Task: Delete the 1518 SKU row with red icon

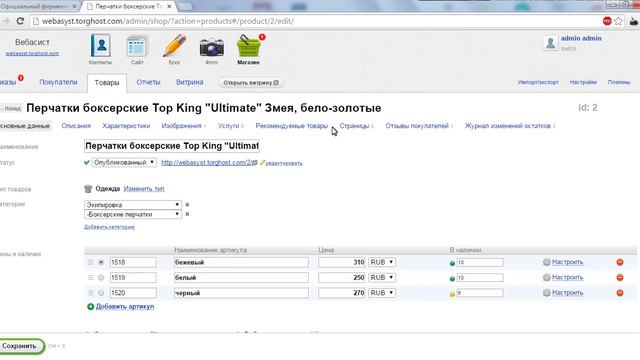Action: [620, 262]
